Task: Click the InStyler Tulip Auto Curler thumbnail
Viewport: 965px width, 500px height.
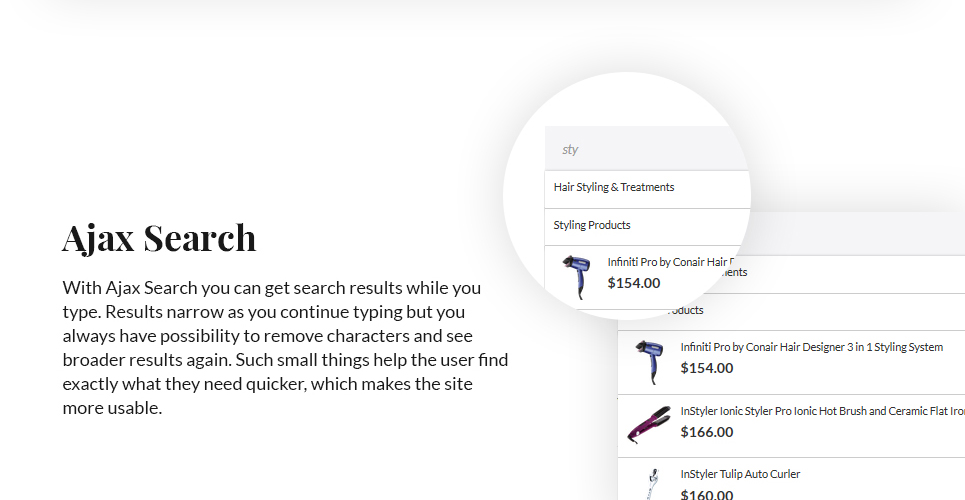Action: pyautogui.click(x=652, y=484)
